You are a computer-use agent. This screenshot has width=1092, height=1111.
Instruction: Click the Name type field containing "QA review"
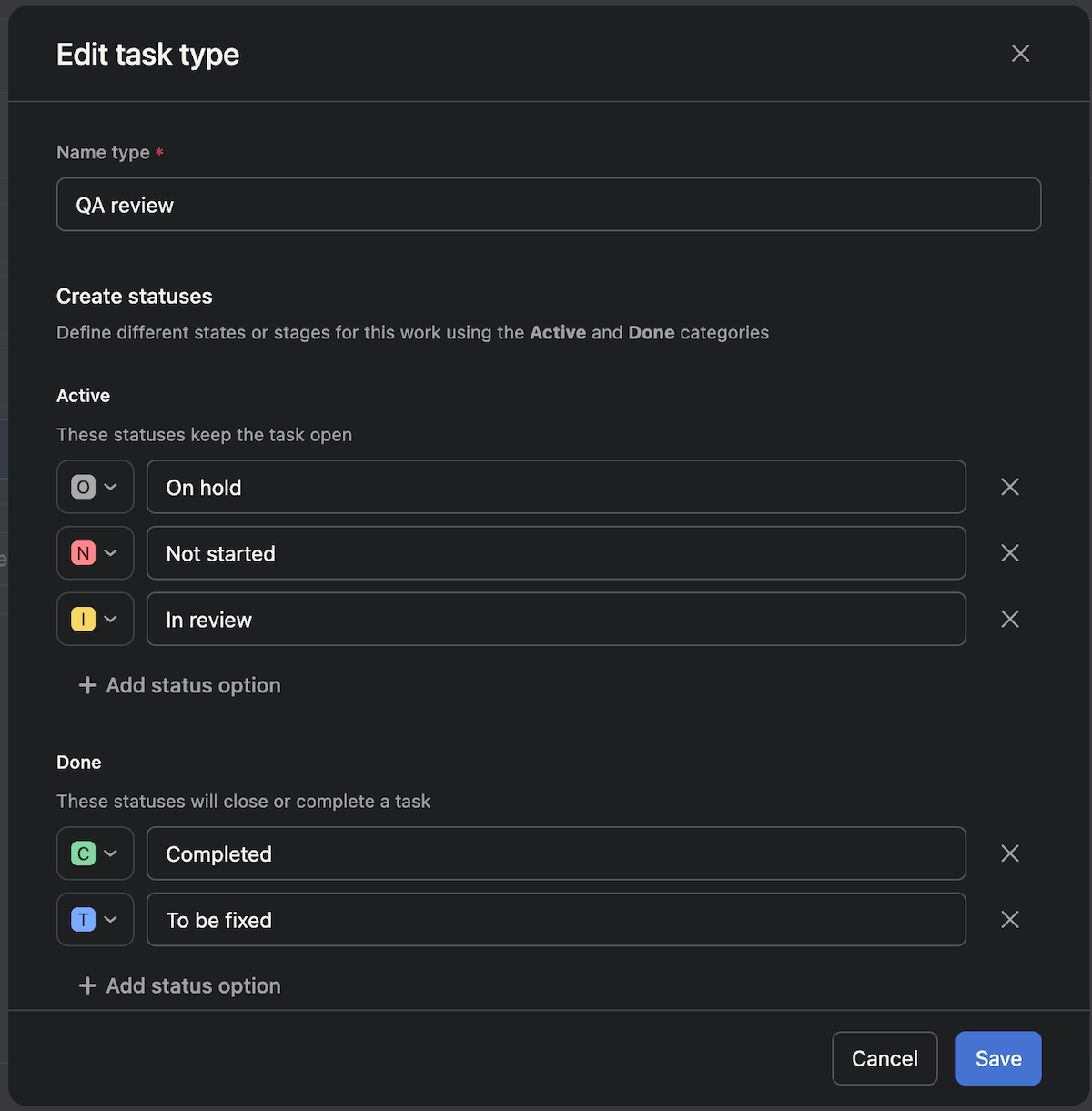tap(549, 205)
